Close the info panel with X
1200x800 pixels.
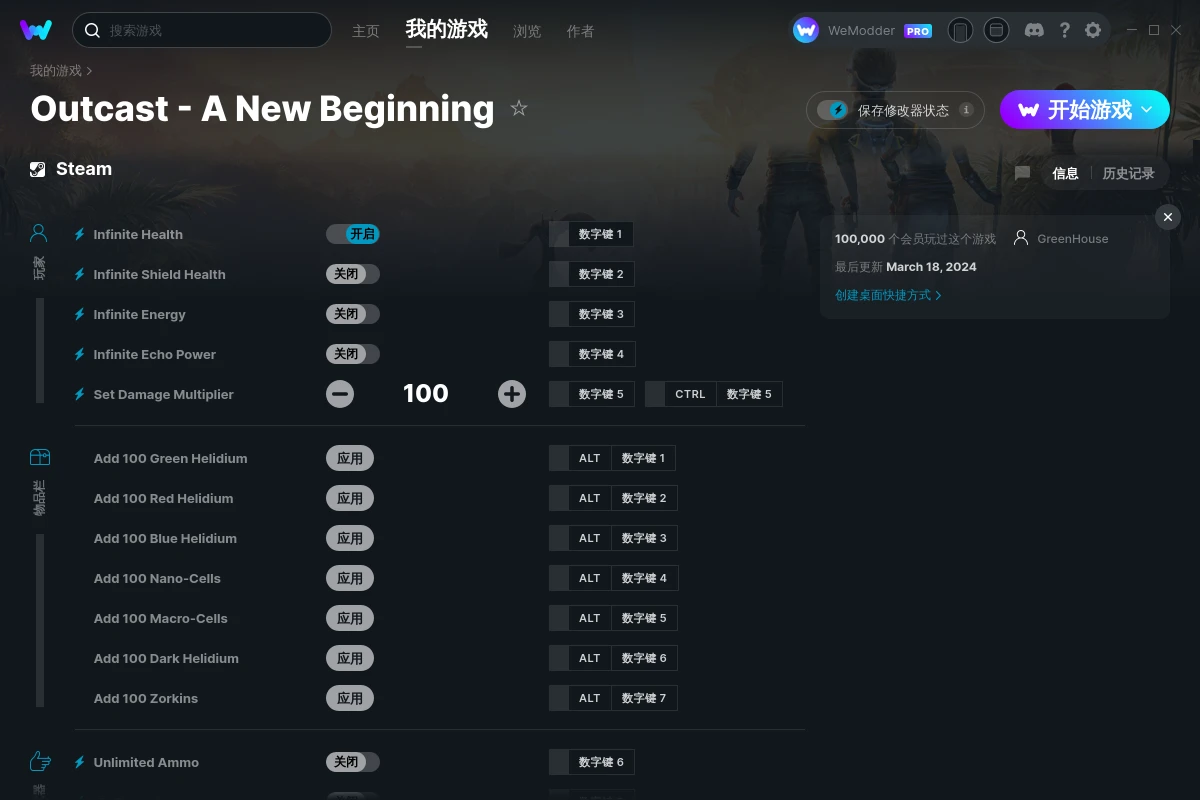pos(1168,217)
